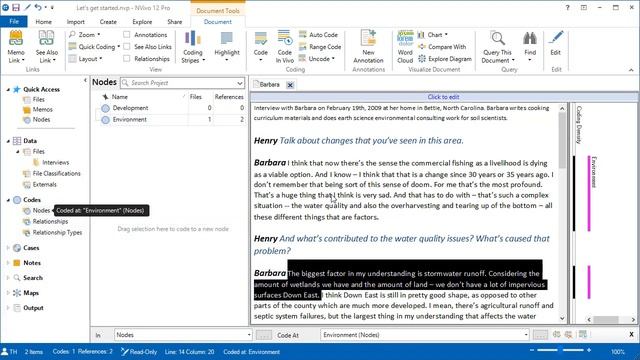Close the Quick Coding bar
The image size is (640, 360).
(x=631, y=334)
